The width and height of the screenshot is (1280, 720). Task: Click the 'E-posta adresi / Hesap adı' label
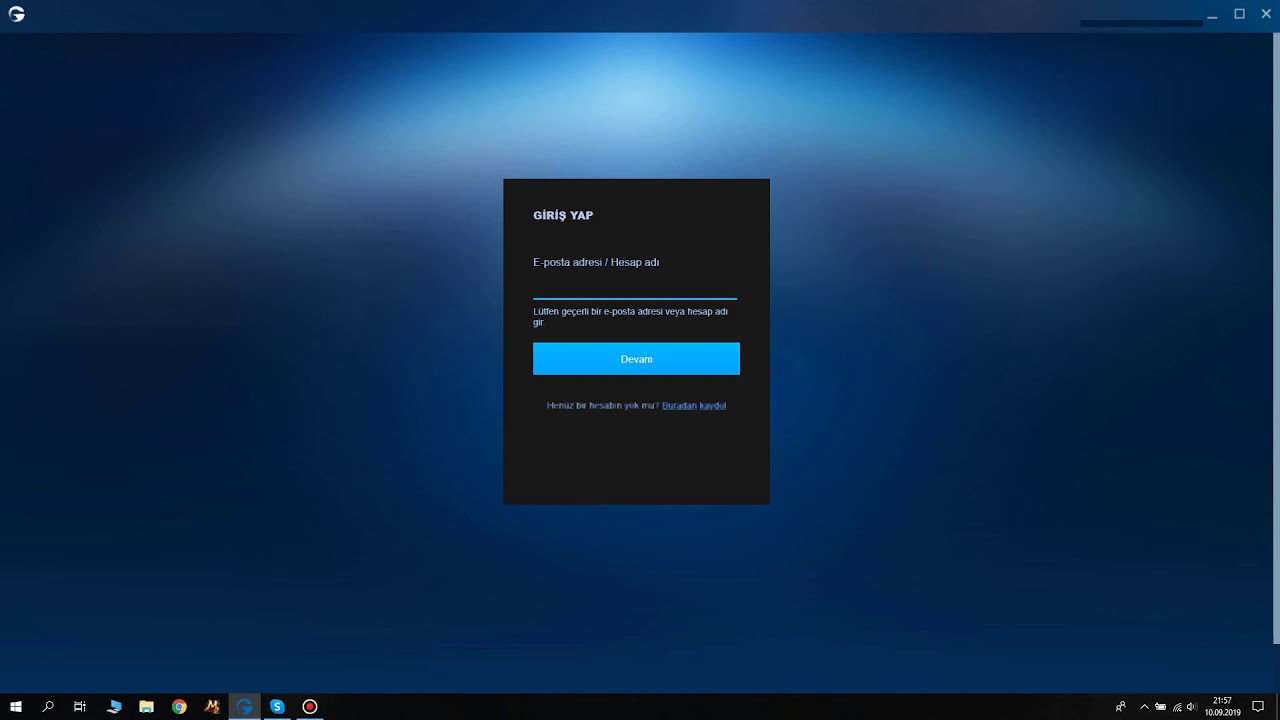click(x=596, y=262)
